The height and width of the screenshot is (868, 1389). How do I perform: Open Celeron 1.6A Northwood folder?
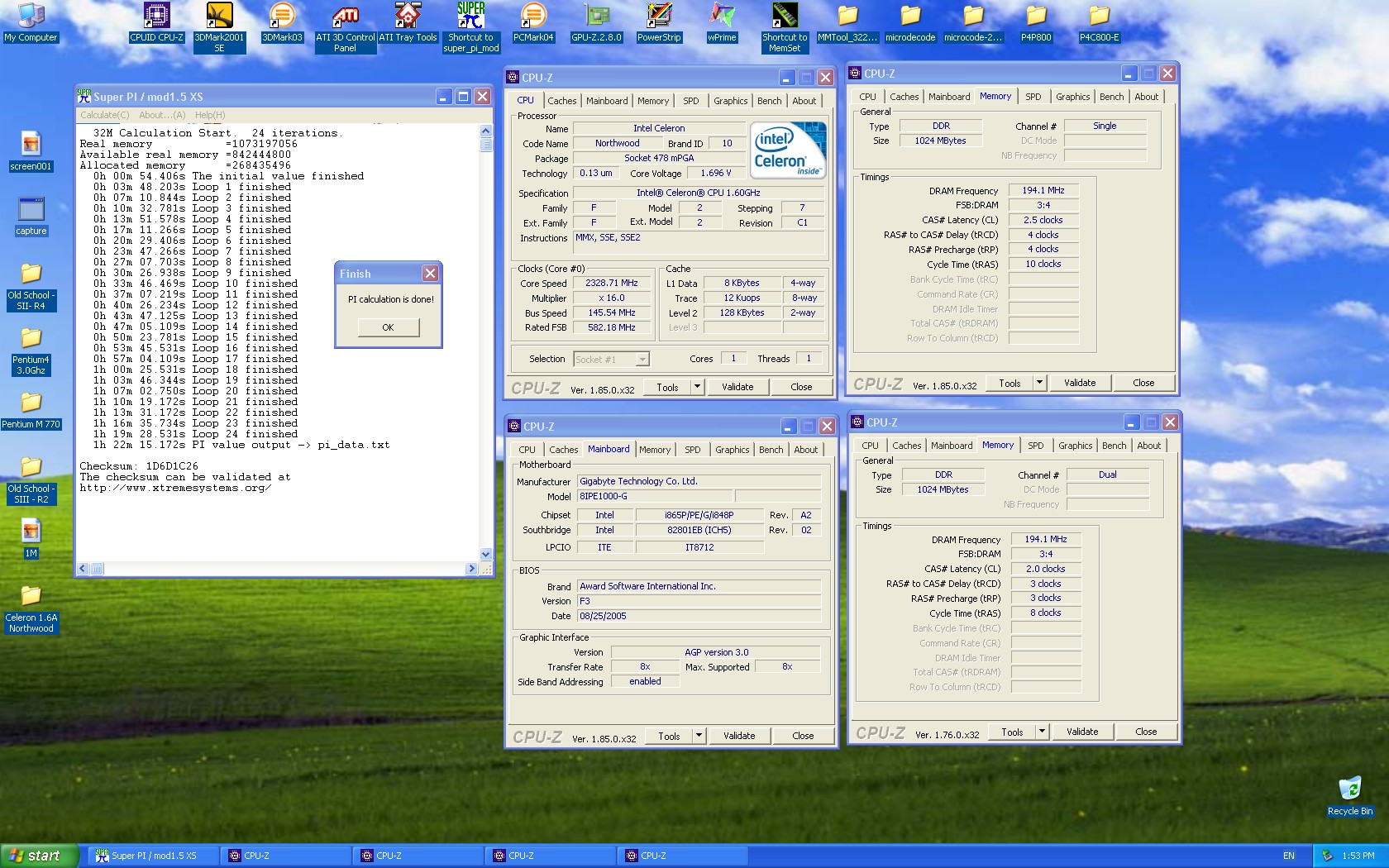[31, 608]
